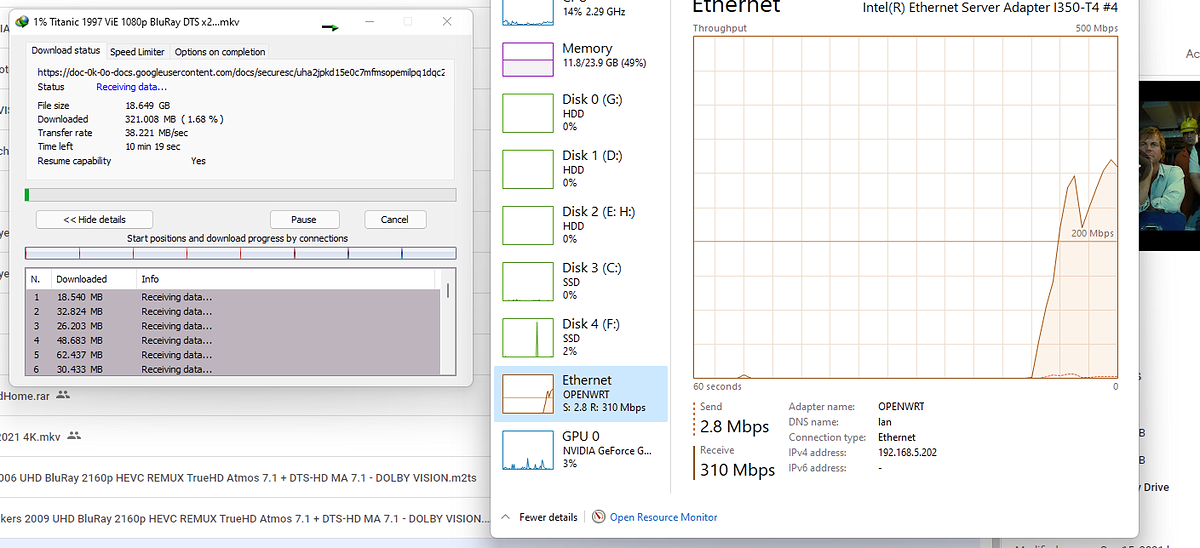Click the Resource Monitor gauge icon
The image size is (1200, 548).
click(598, 517)
